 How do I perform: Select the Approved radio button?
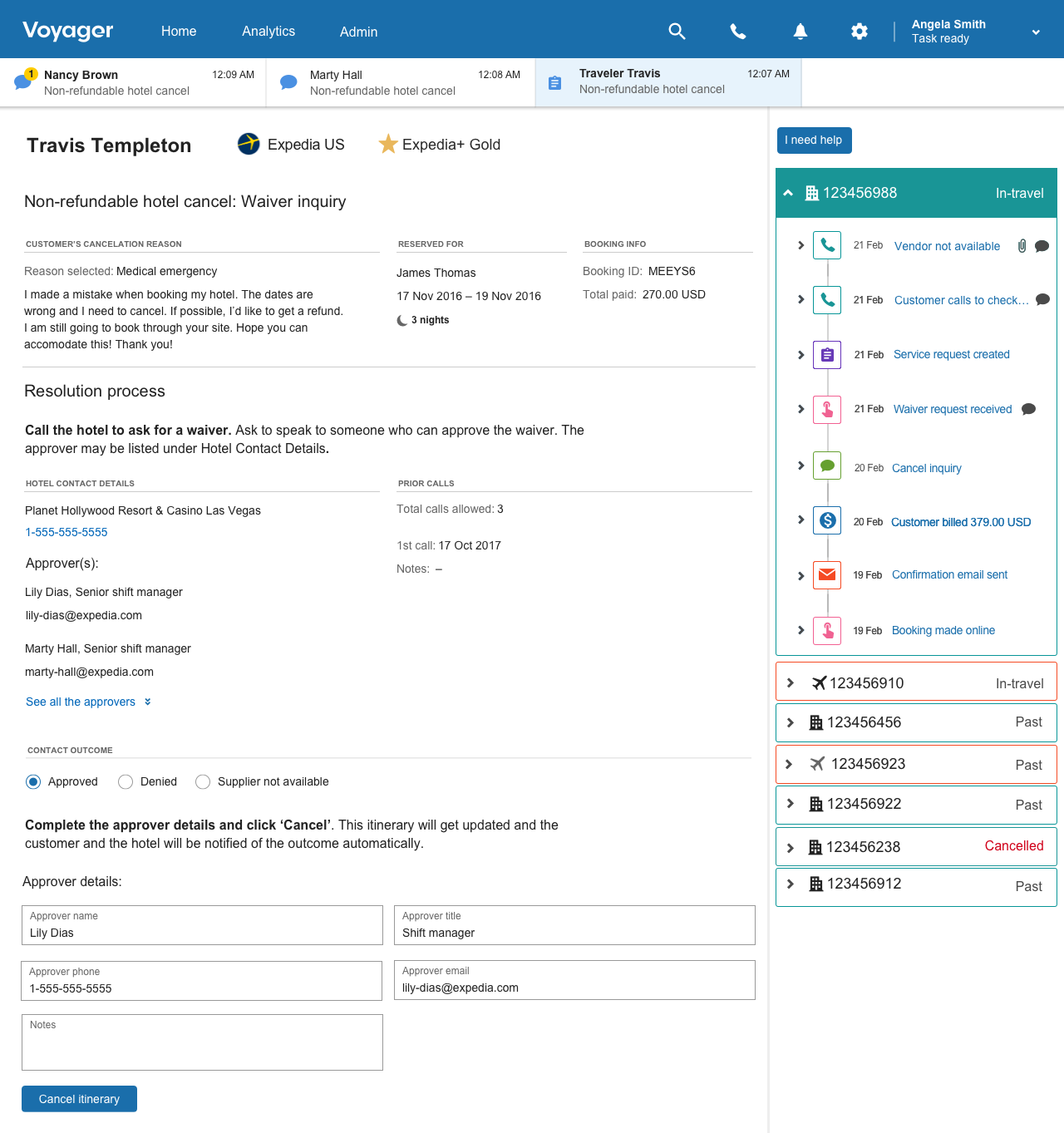point(33,781)
